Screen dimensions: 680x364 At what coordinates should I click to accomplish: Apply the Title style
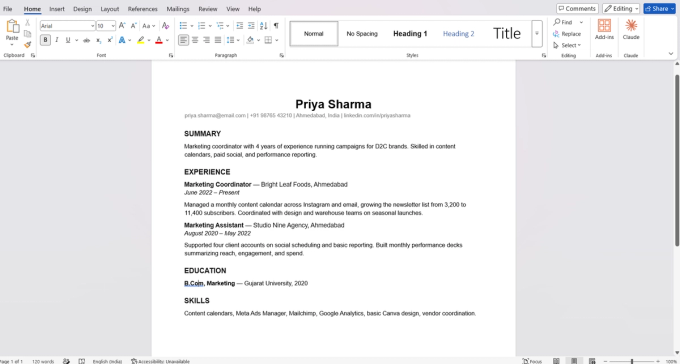click(507, 33)
